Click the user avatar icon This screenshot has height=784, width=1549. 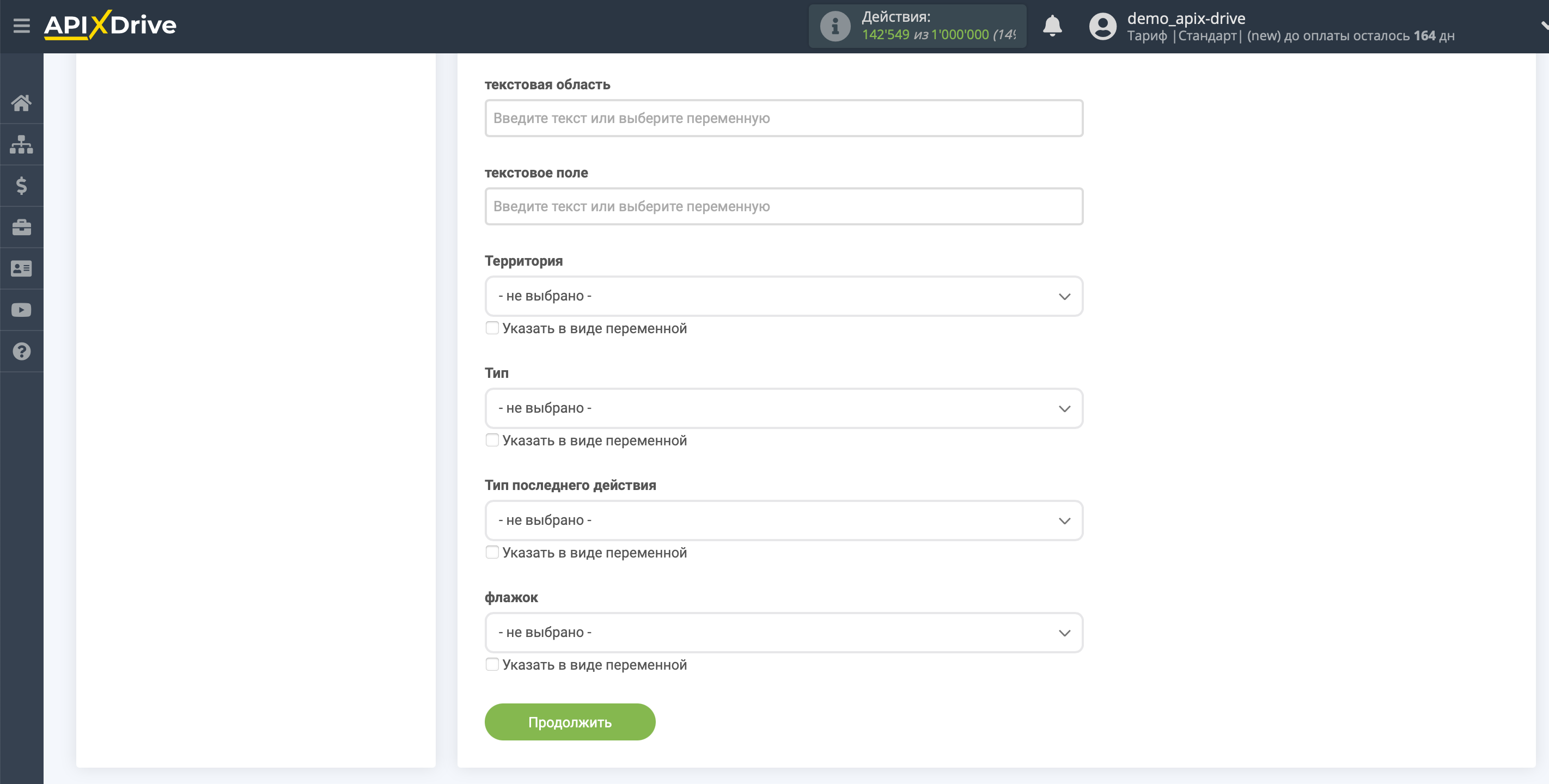(x=1102, y=27)
